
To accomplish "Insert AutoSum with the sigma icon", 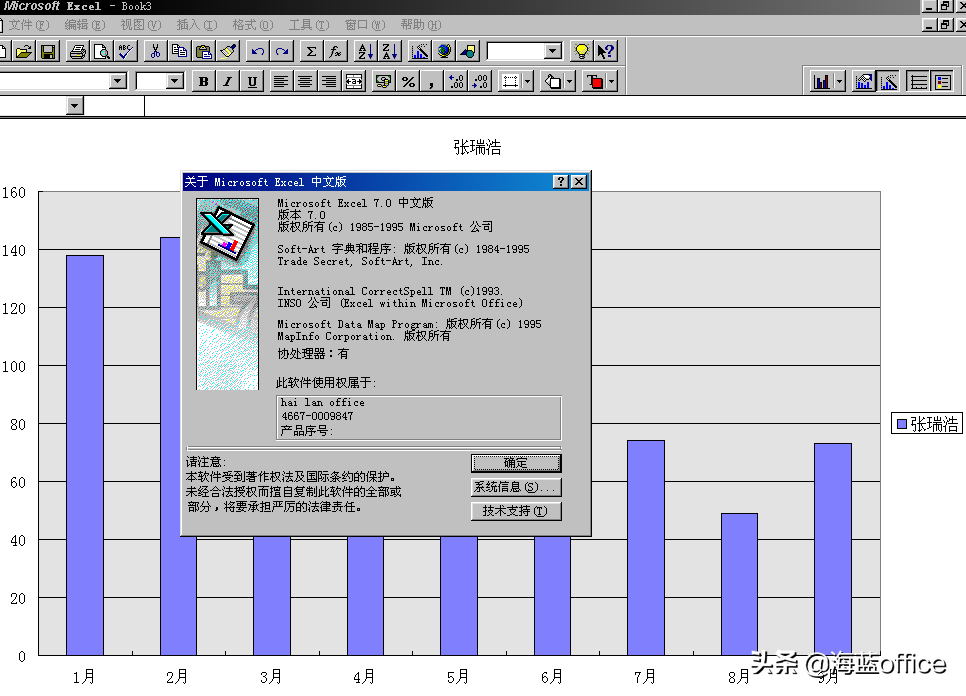I will 311,52.
